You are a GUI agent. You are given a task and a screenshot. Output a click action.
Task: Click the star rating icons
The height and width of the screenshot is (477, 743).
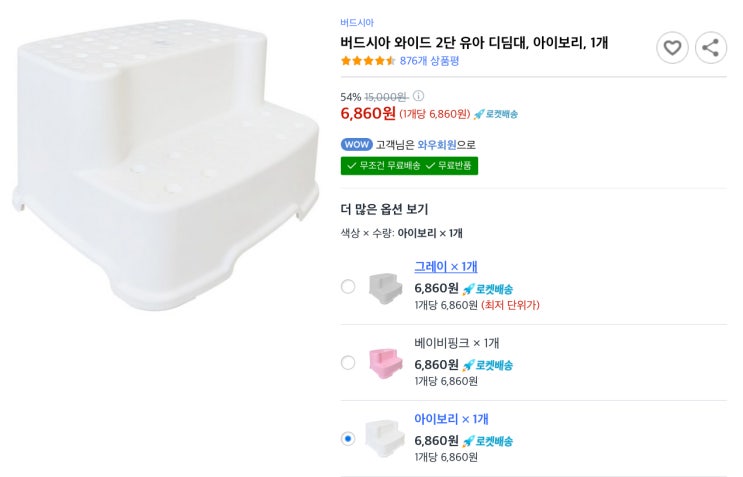[368, 61]
